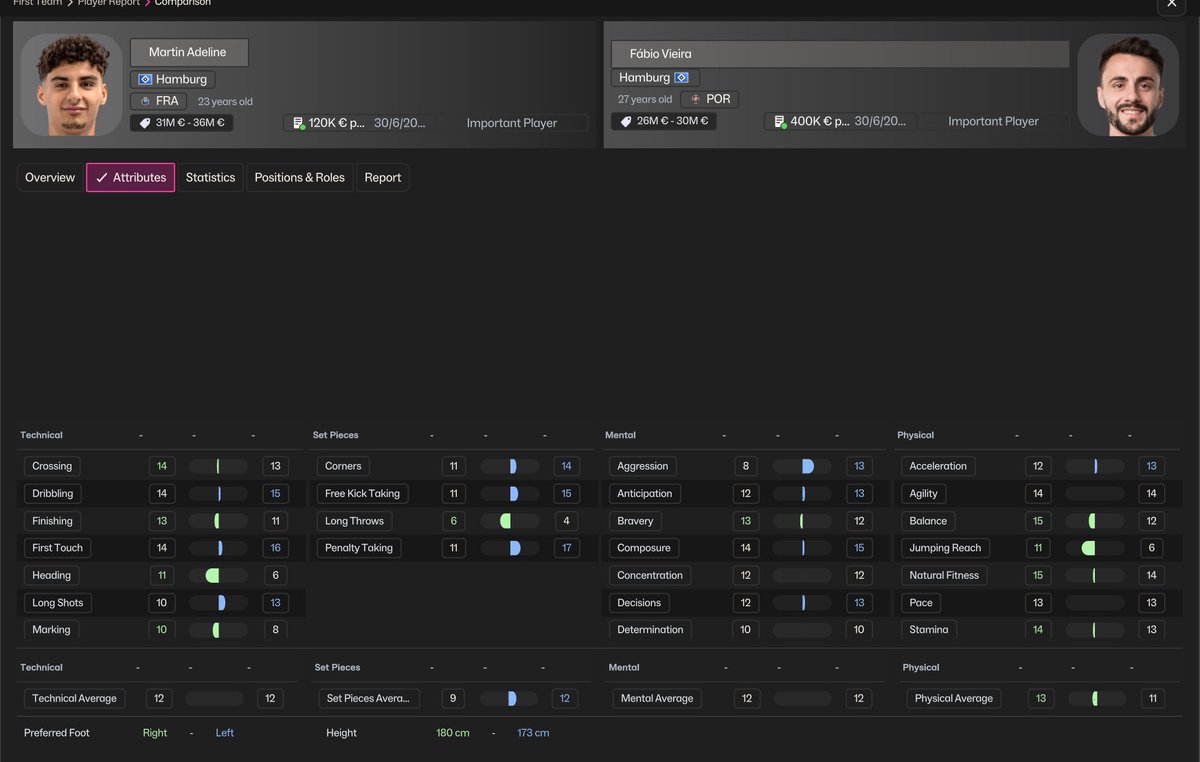Click the Jumping Reach comparison bar
This screenshot has height=762, width=1200.
[1095, 548]
